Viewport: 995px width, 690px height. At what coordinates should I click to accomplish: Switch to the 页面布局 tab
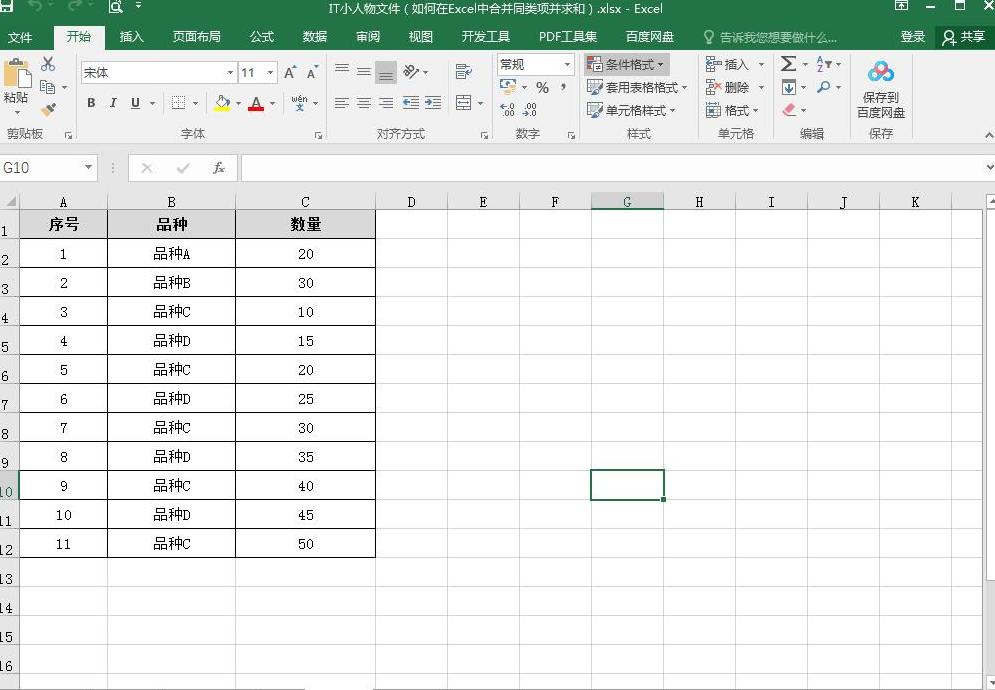pos(197,37)
